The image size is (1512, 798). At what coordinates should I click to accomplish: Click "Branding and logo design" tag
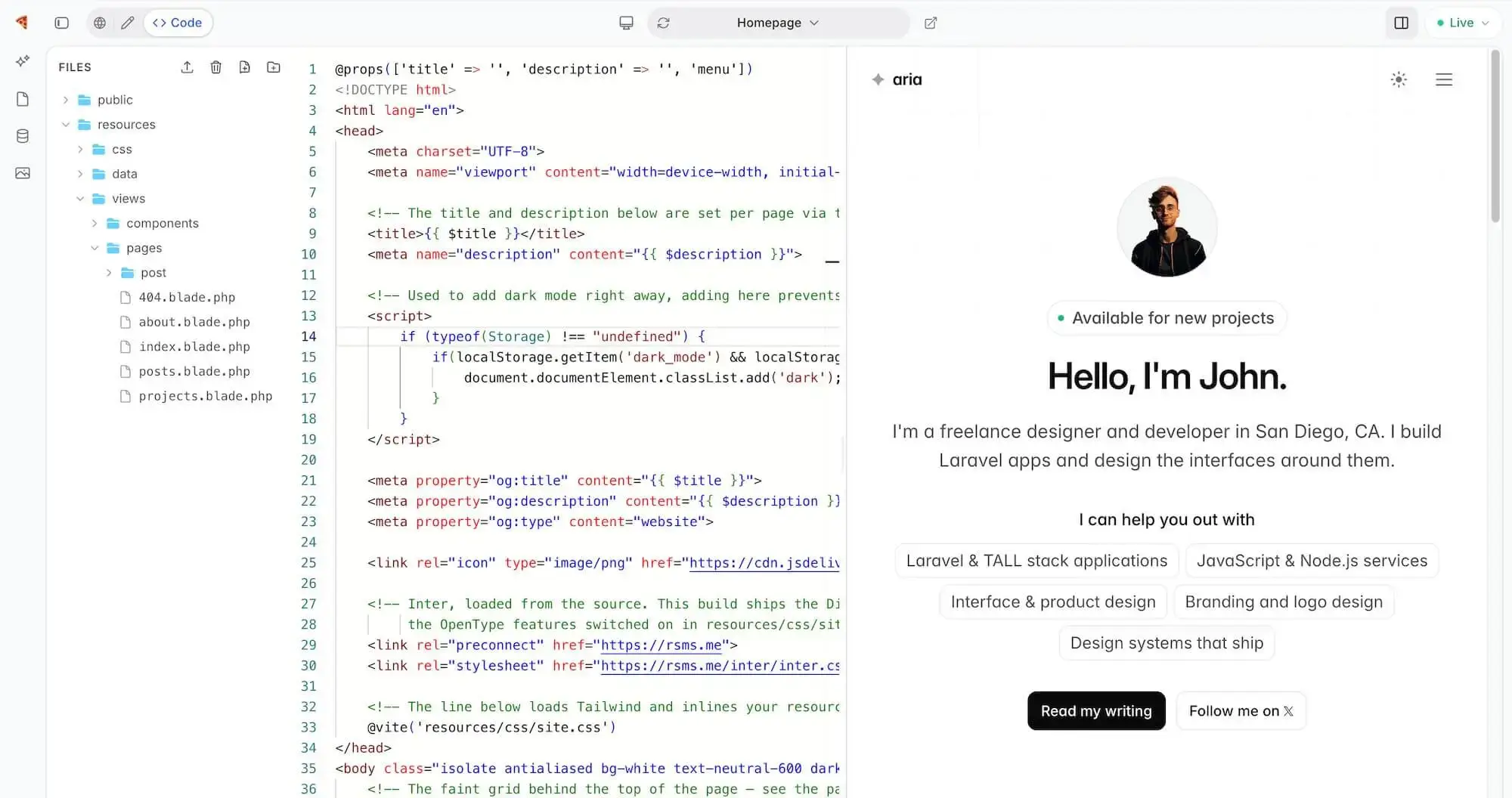tap(1284, 602)
